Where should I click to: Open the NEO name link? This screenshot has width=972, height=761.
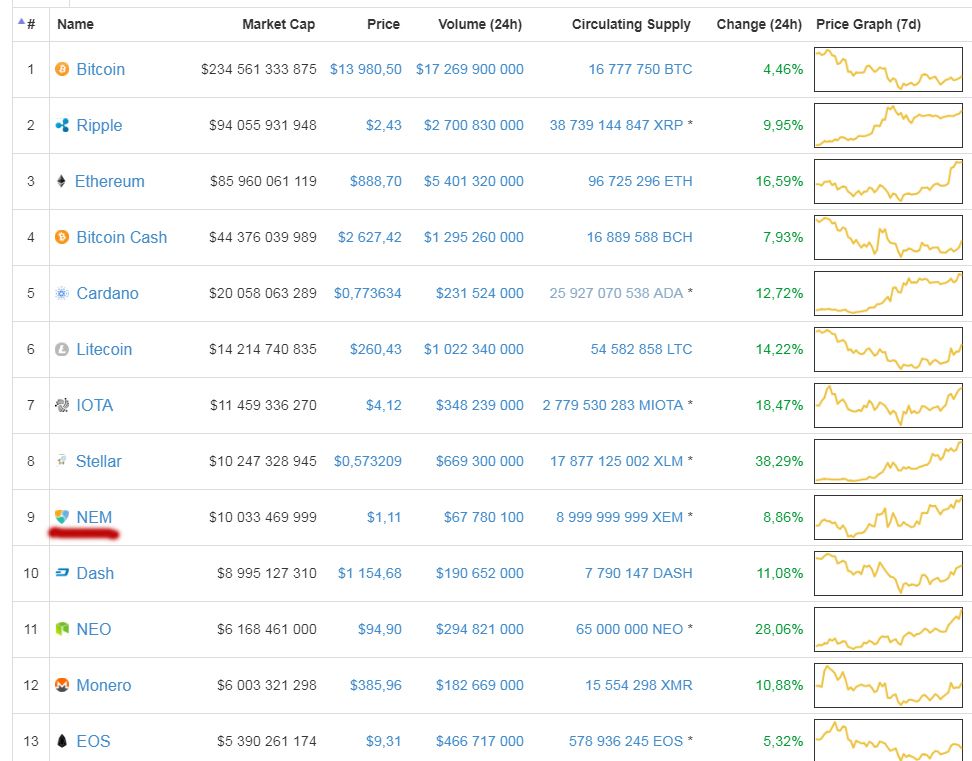point(94,629)
